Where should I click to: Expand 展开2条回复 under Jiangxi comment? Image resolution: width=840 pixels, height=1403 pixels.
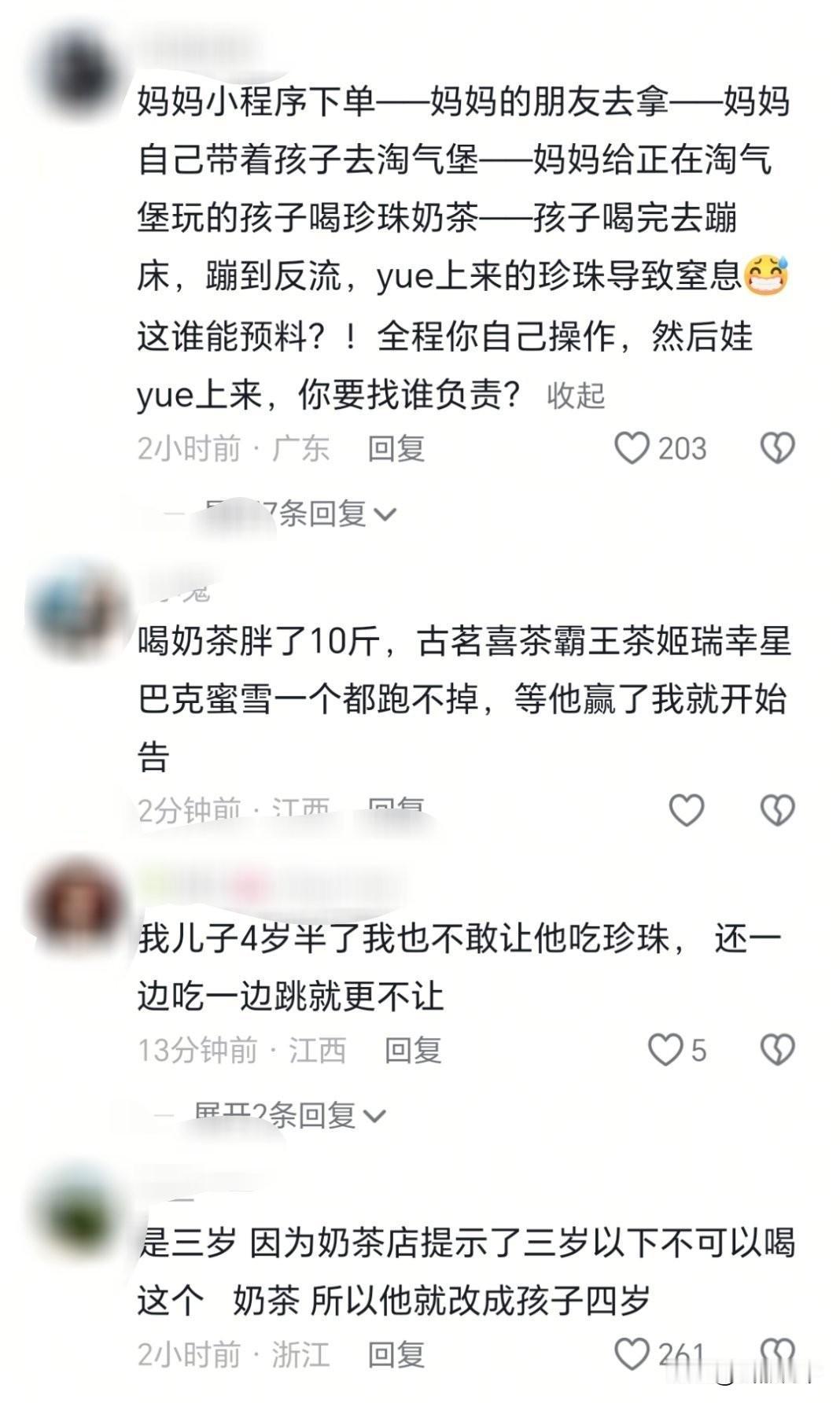coord(289,1114)
